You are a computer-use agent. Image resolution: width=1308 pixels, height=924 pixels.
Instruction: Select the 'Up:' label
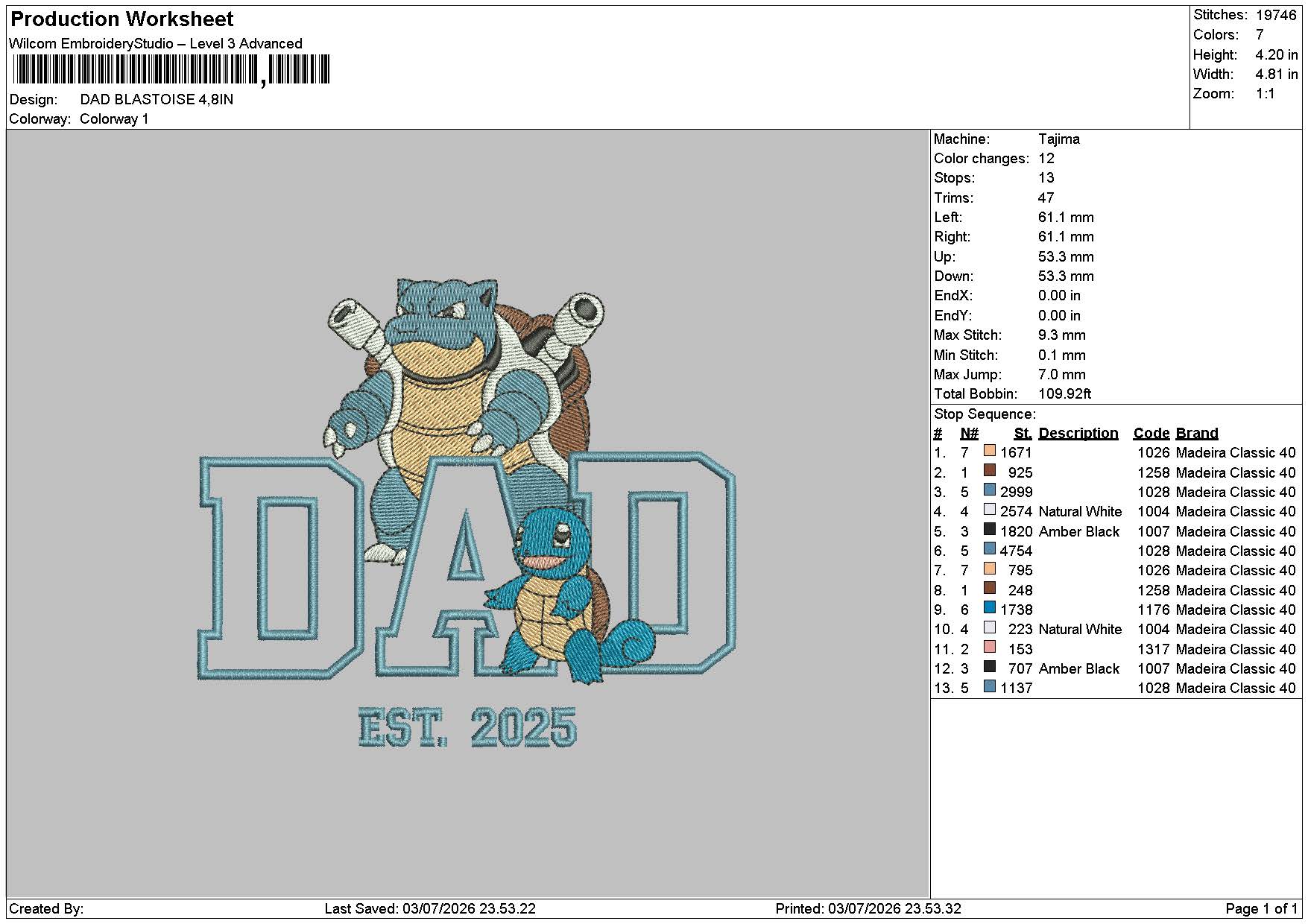point(945,257)
